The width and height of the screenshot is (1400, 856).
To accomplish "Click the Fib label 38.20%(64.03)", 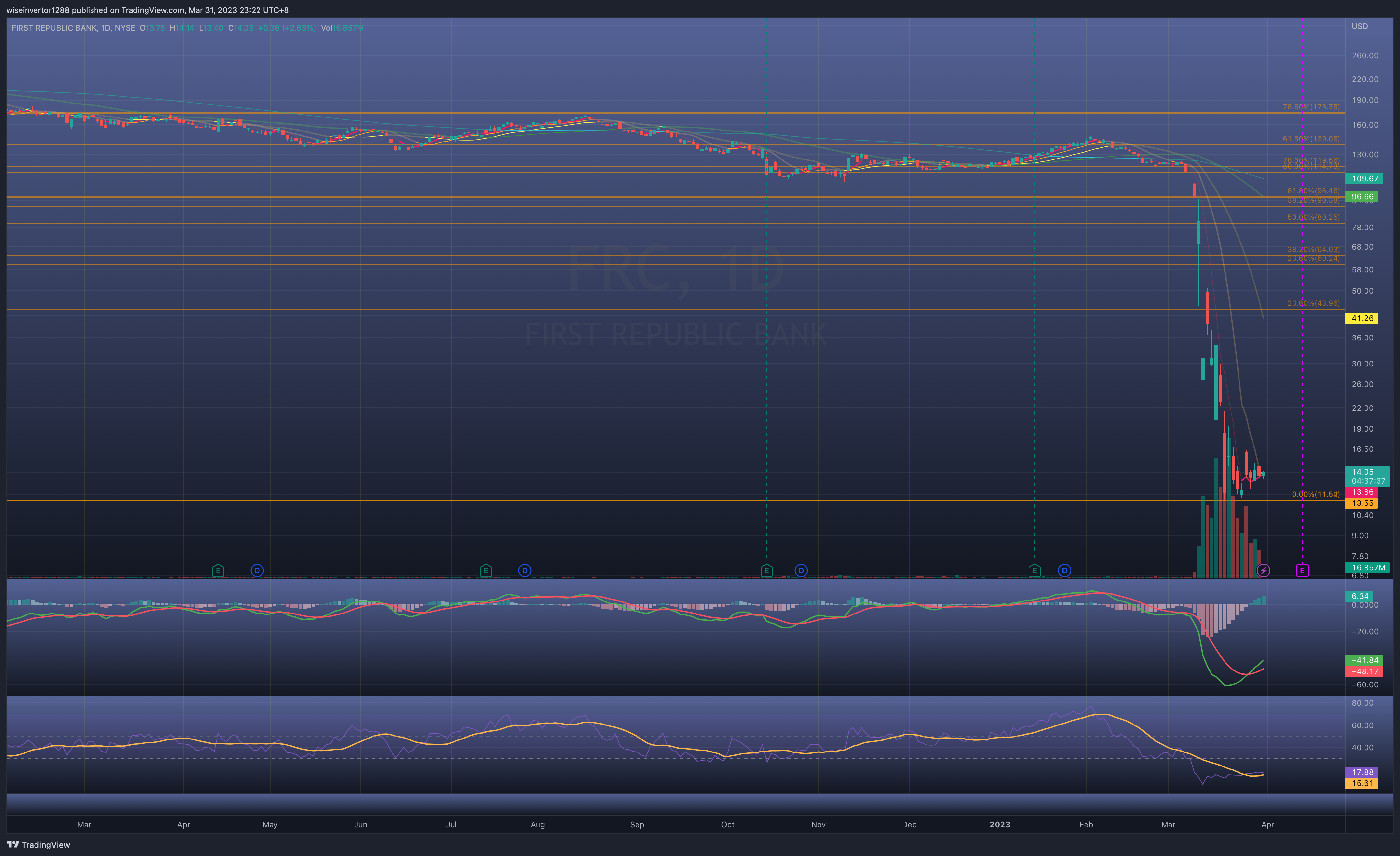I will (1313, 249).
